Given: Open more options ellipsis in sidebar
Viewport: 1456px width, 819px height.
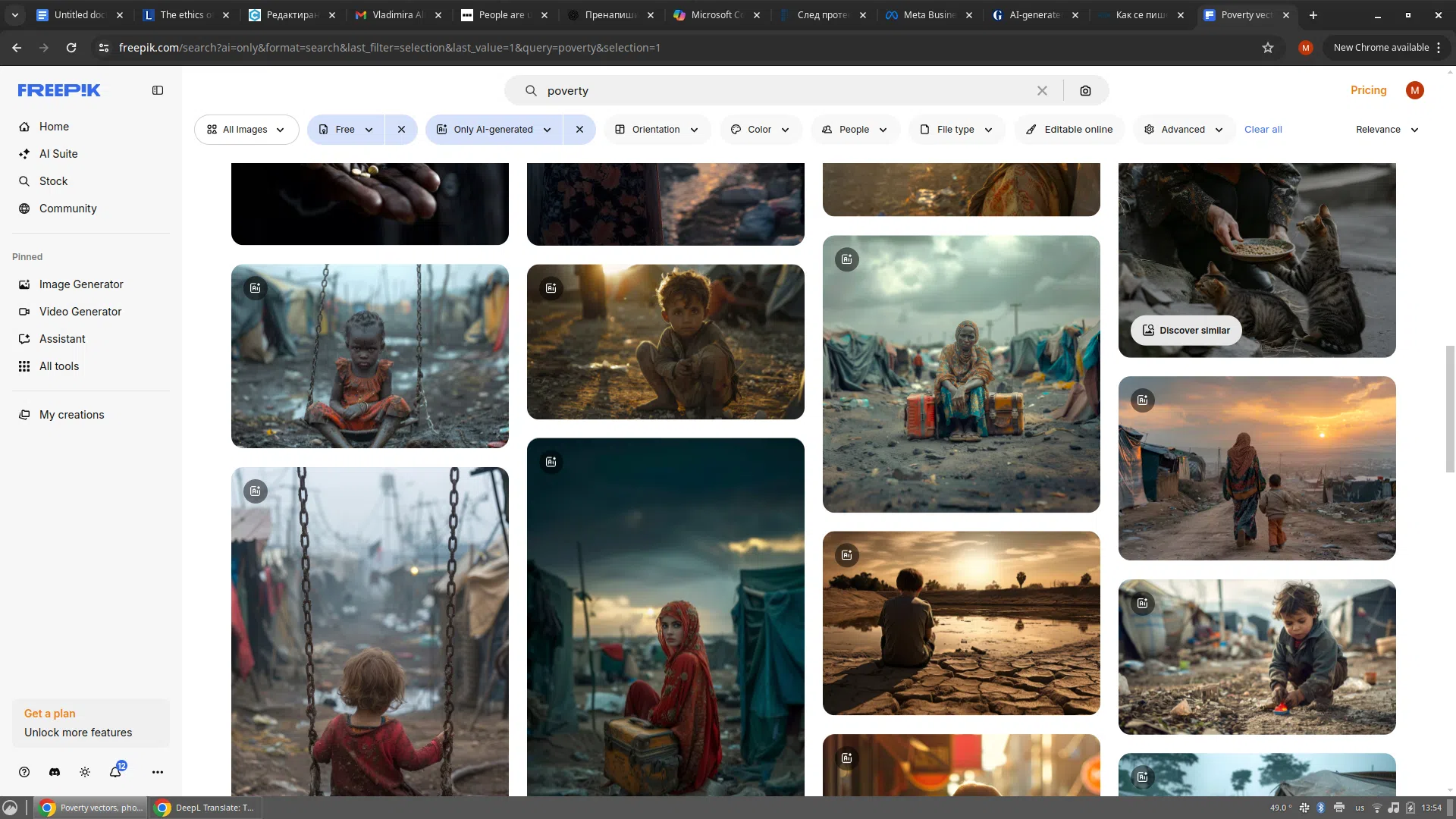Looking at the screenshot, I should (158, 772).
